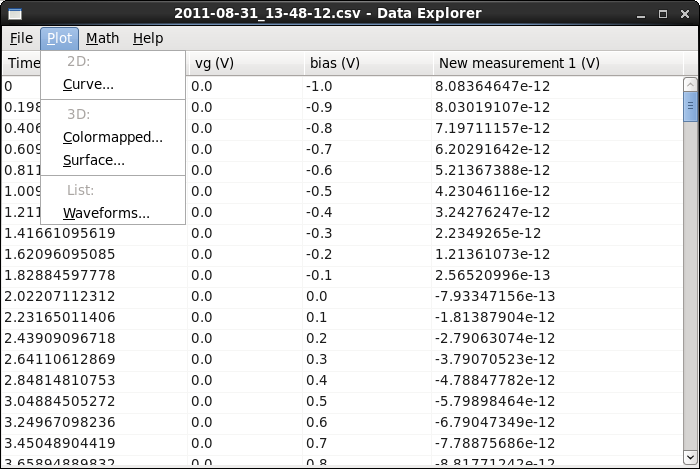Select cell -7.93347156e-13
Image resolution: width=700 pixels, height=469 pixels.
point(557,296)
